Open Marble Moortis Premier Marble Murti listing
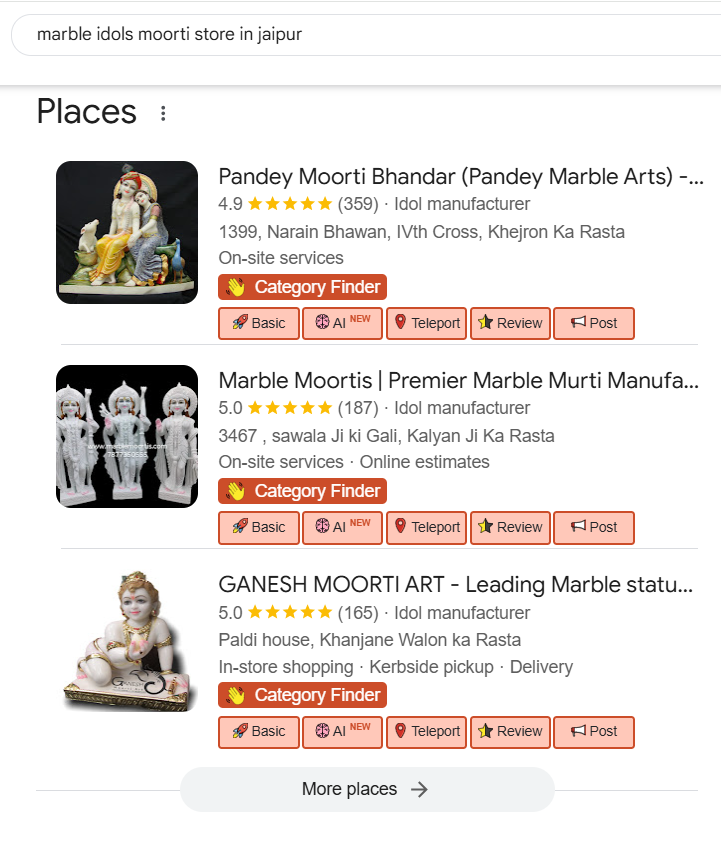 (458, 380)
